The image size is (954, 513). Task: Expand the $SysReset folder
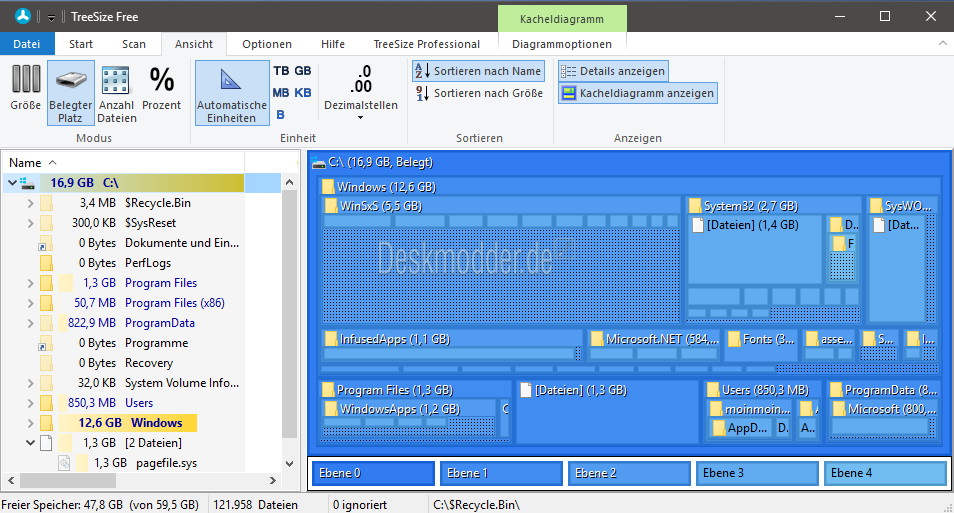pos(30,223)
